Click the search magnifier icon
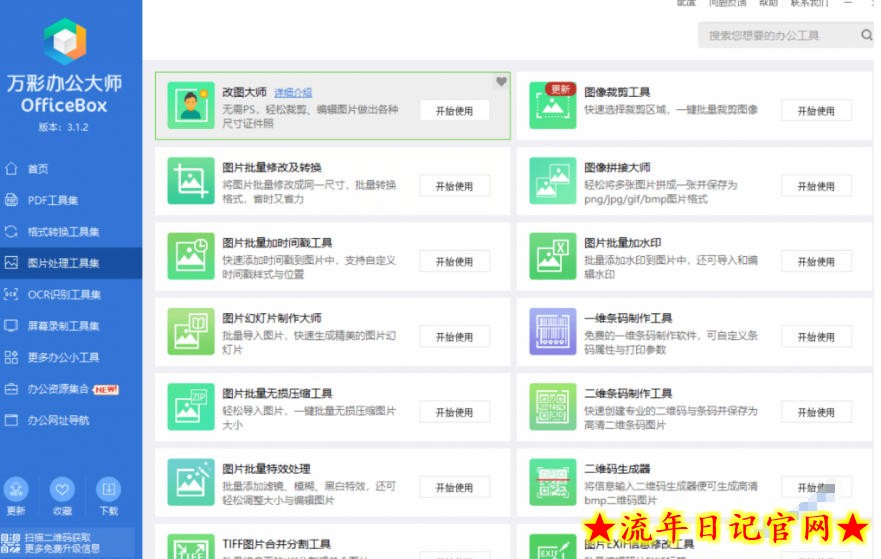The height and width of the screenshot is (559, 881). pyautogui.click(x=866, y=35)
